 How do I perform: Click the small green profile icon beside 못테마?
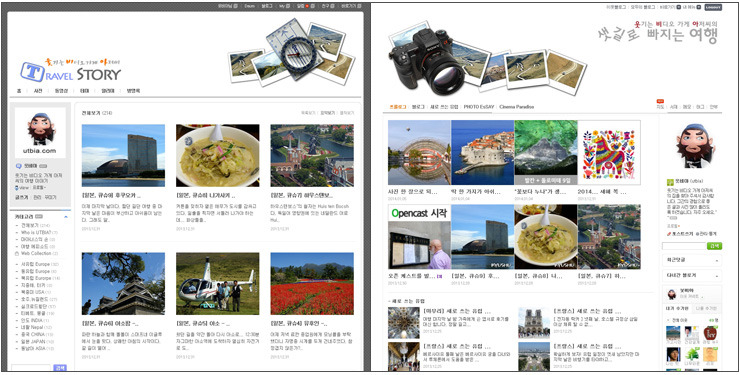(669, 182)
